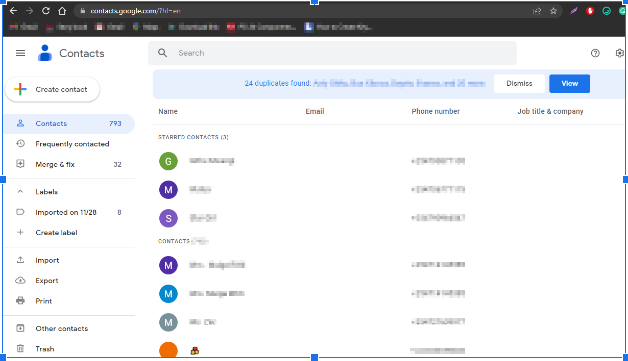The image size is (628, 361).
Task: Bookmark page with the star icon
Action: pos(554,11)
